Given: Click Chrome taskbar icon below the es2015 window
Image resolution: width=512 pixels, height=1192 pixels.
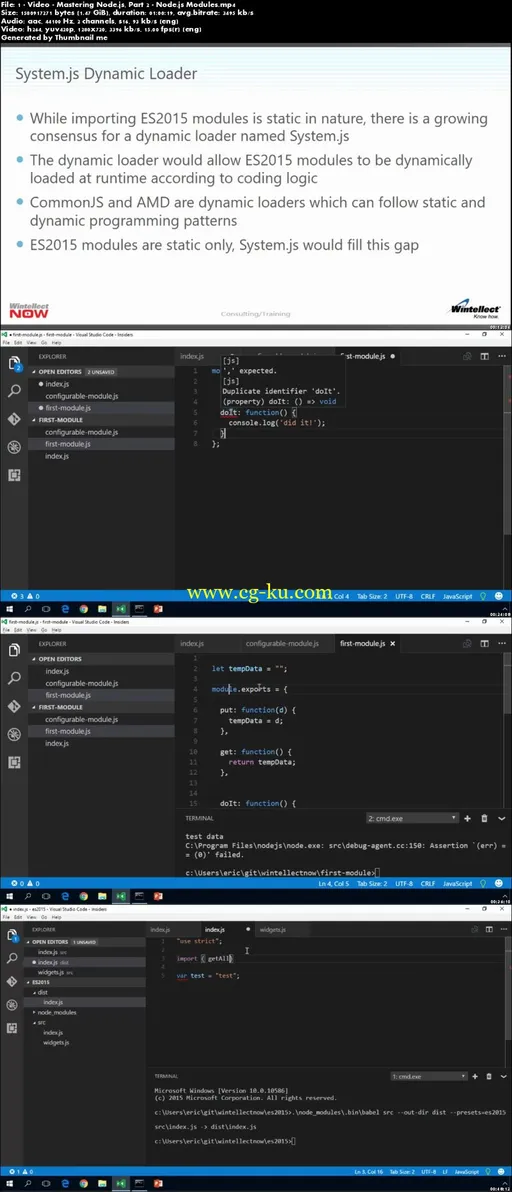Looking at the screenshot, I should coord(83,1184).
